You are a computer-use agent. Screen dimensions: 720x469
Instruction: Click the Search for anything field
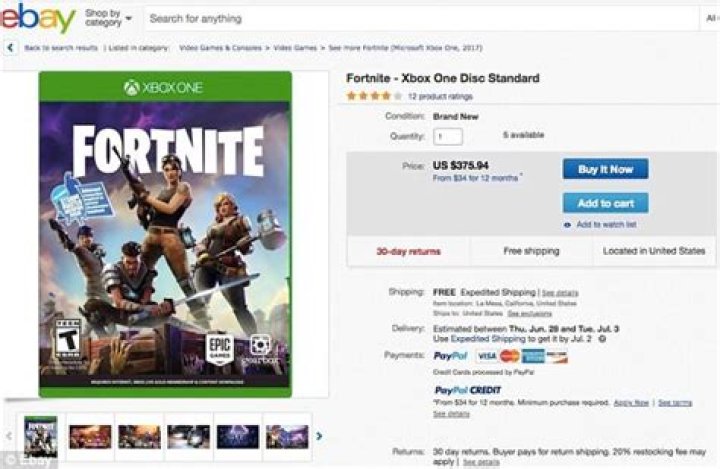click(400, 18)
